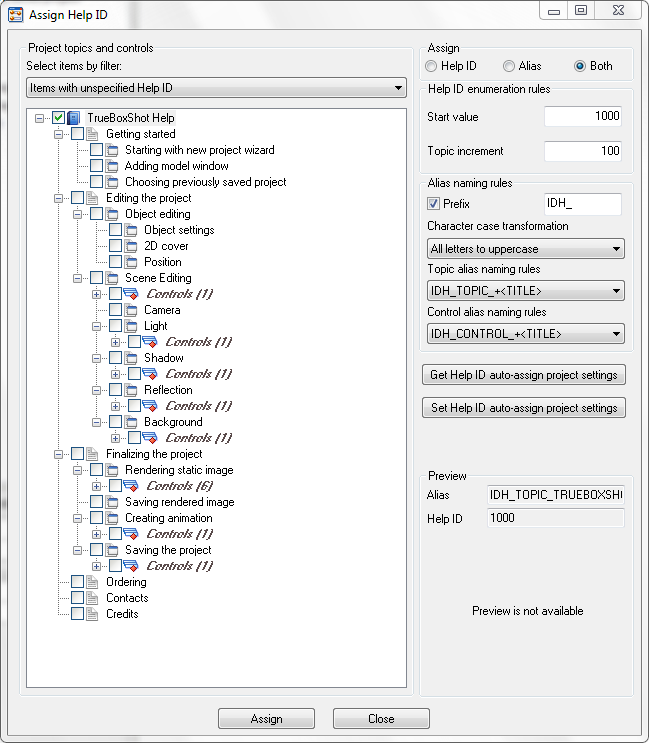Check the Starting with new project wizard checkbox

point(97,150)
